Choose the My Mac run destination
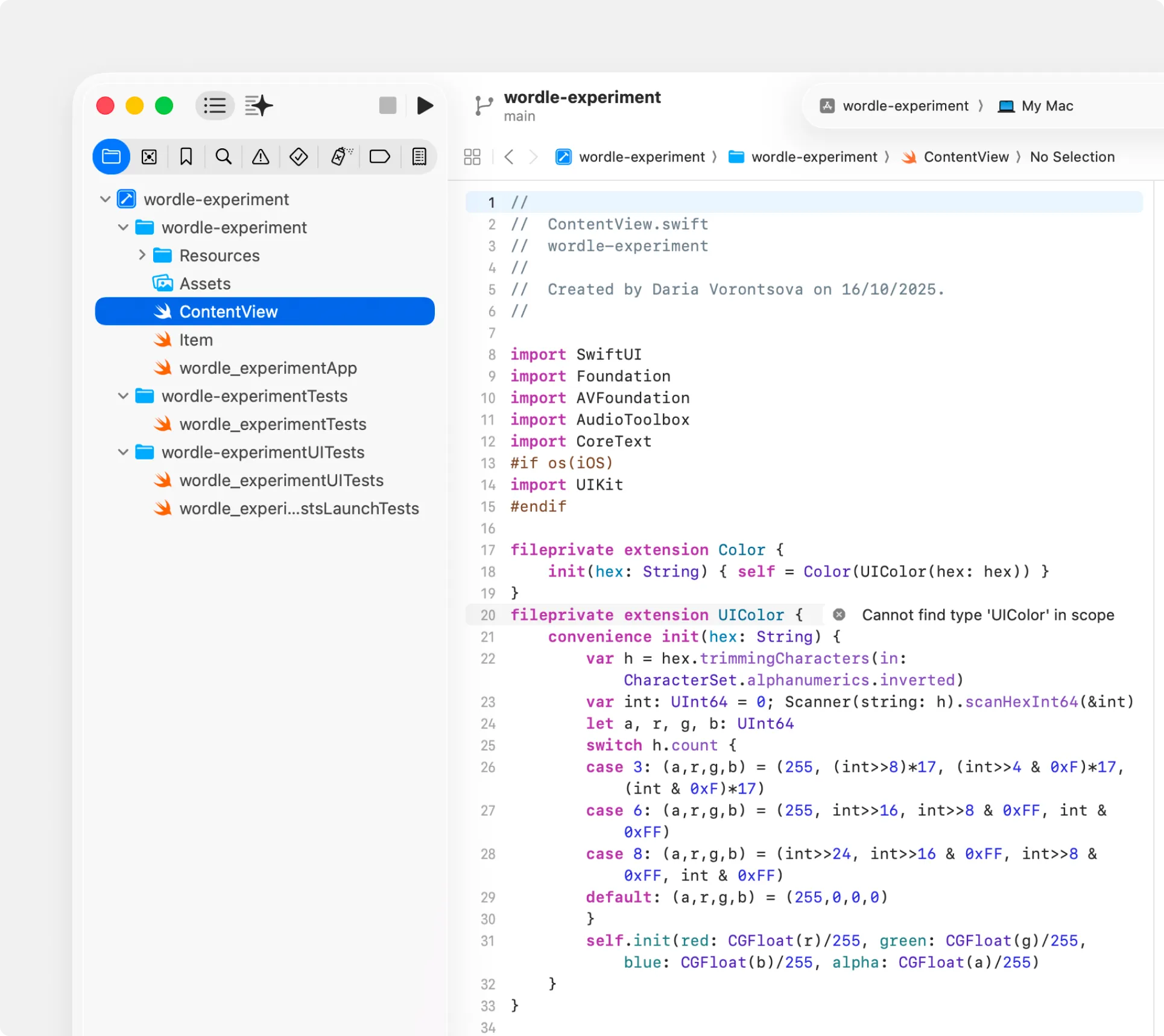Screen dimensions: 1164x1036 (1035, 106)
